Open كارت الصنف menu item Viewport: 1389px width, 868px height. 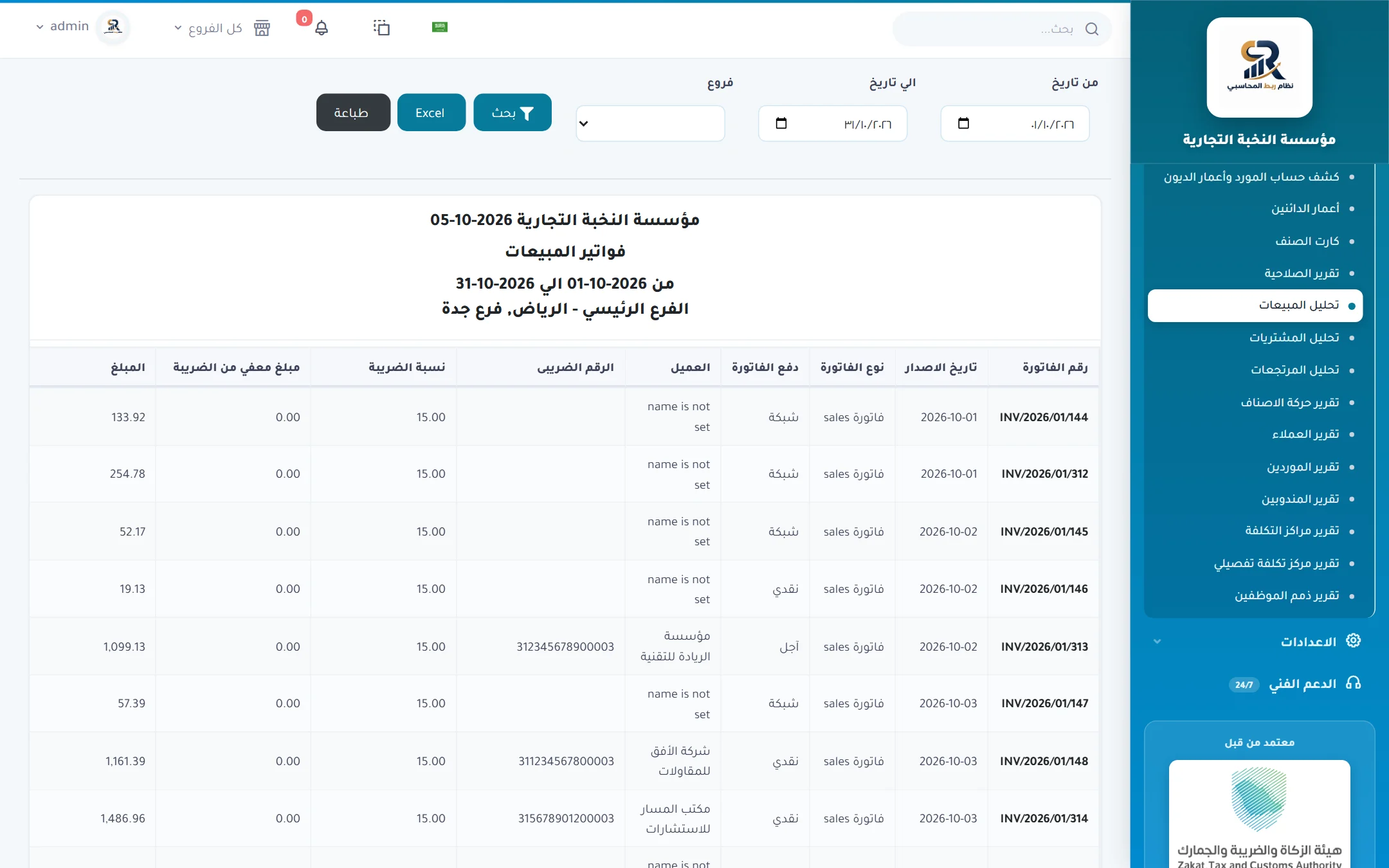1307,241
